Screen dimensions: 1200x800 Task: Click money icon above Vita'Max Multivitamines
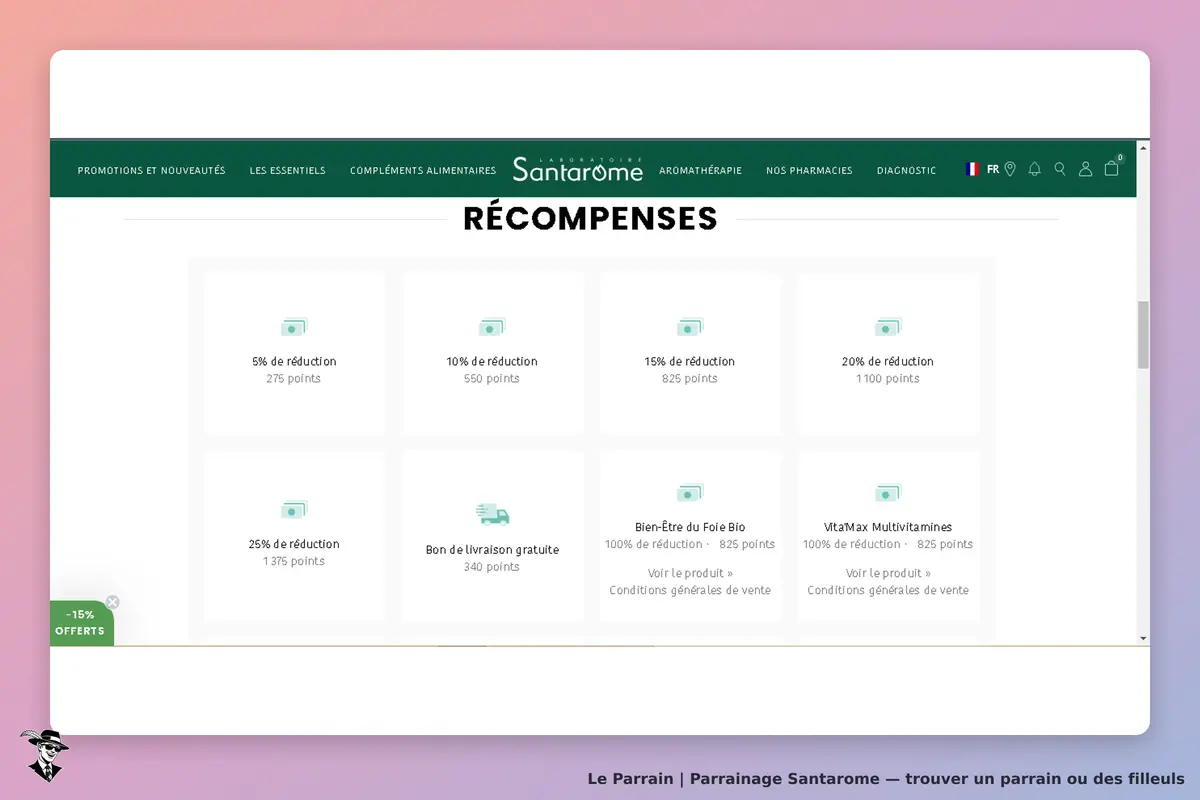click(888, 492)
